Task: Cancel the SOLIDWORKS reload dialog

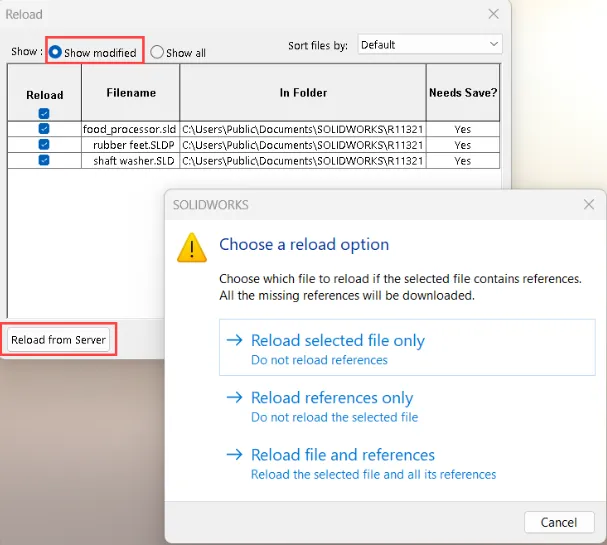Action: click(559, 522)
